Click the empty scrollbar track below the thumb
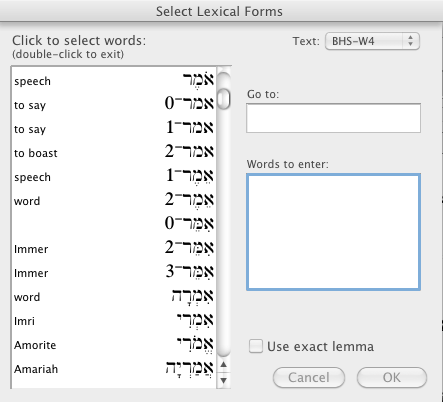 click(x=224, y=233)
